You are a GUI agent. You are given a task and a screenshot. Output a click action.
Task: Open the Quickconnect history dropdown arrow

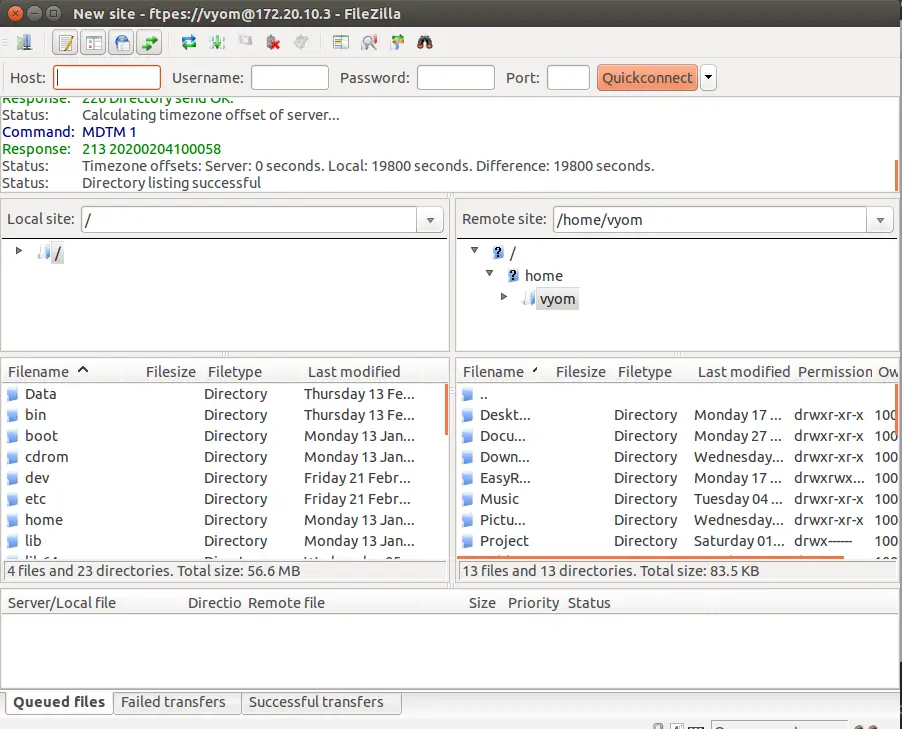click(709, 78)
